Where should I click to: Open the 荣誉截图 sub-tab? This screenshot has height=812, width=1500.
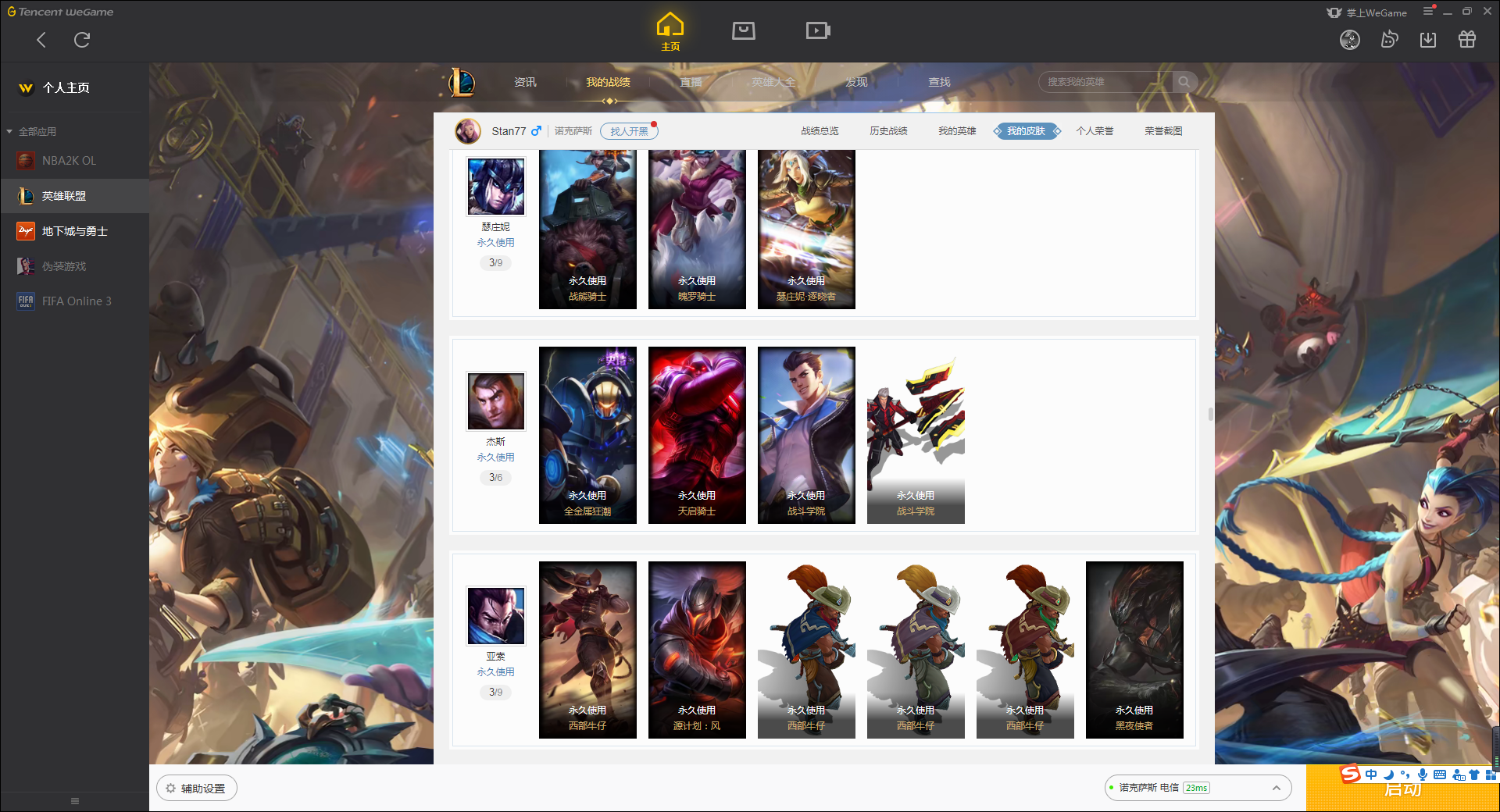(x=1163, y=131)
